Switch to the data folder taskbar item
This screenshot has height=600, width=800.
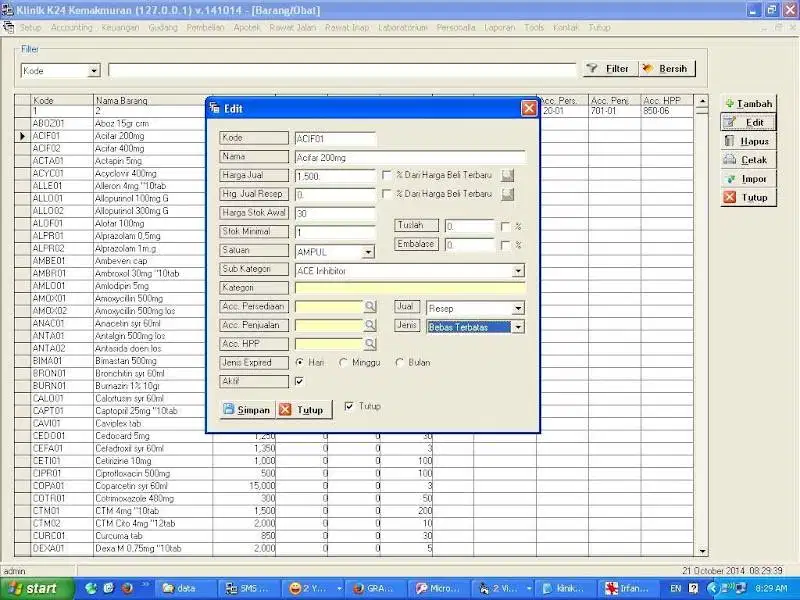pos(187,588)
